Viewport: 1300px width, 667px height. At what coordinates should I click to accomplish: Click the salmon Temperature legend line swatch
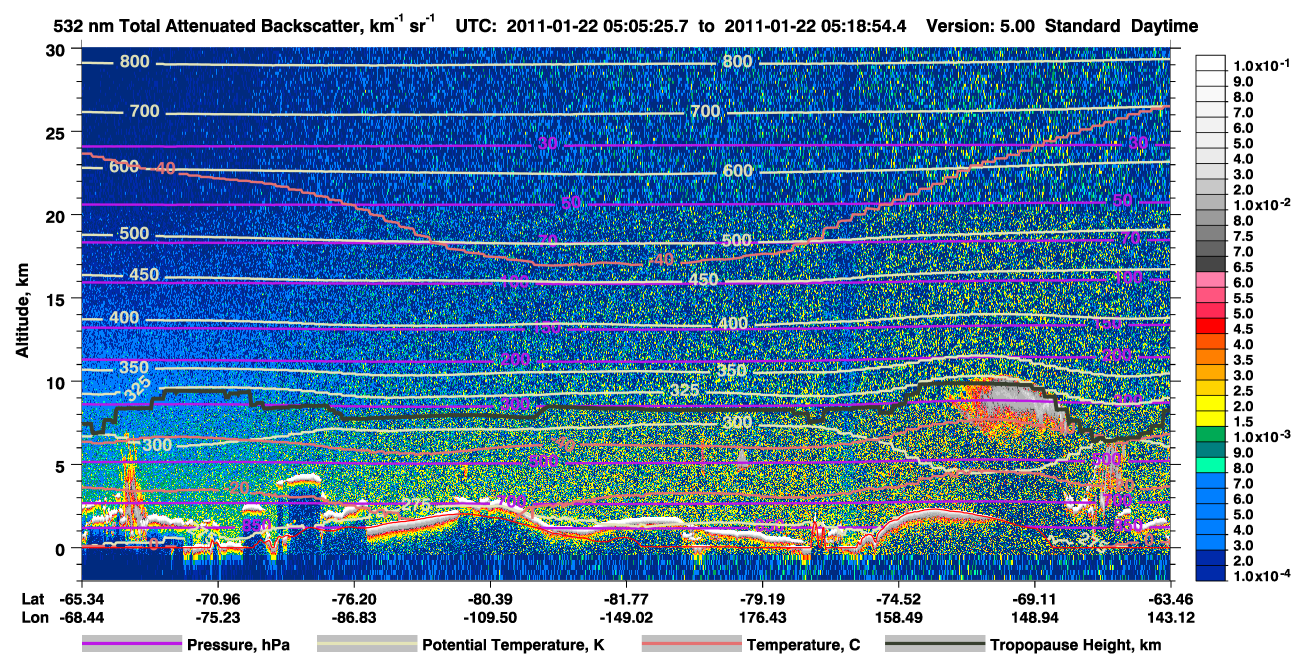(x=690, y=645)
